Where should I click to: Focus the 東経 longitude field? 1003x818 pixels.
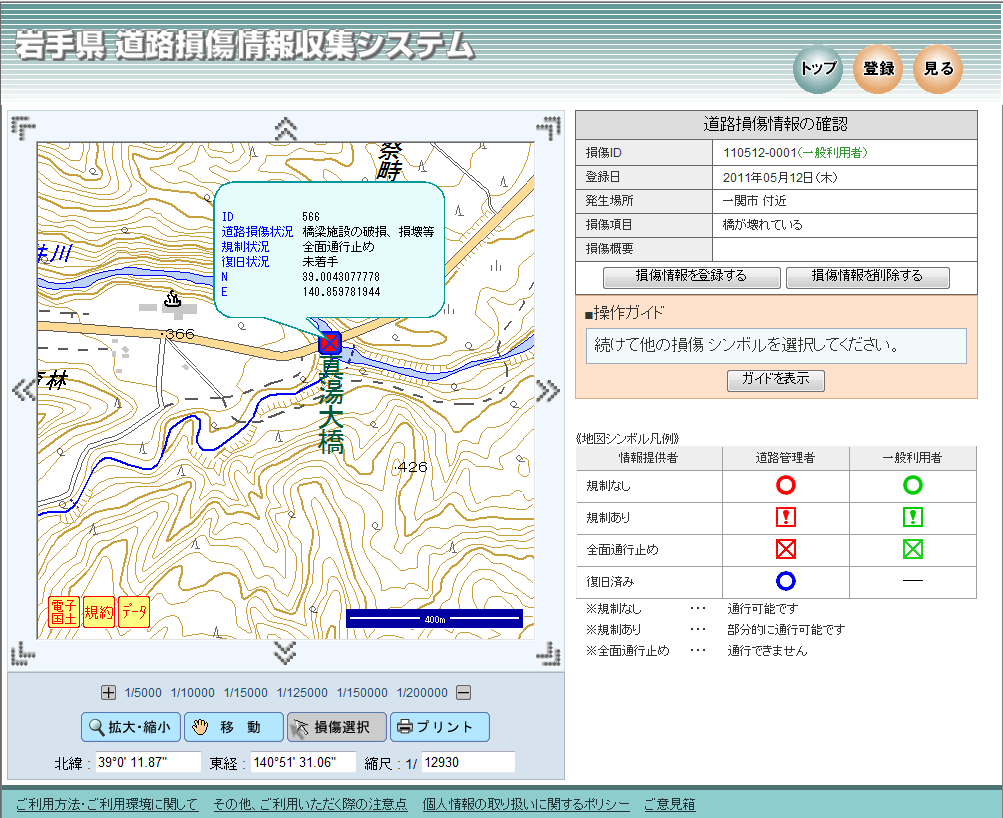click(x=303, y=762)
